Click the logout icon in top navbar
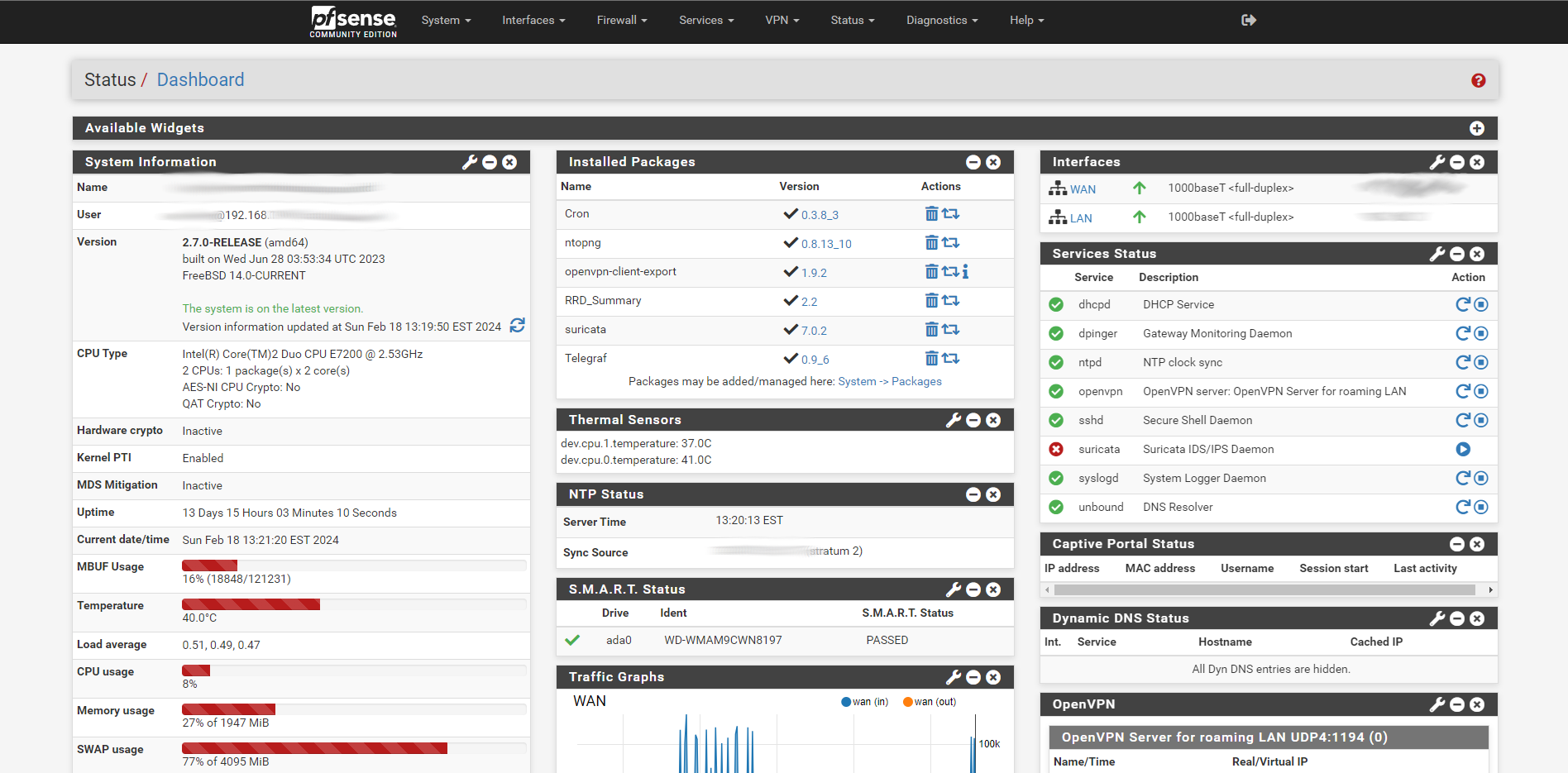Image resolution: width=1568 pixels, height=773 pixels. [x=1249, y=20]
